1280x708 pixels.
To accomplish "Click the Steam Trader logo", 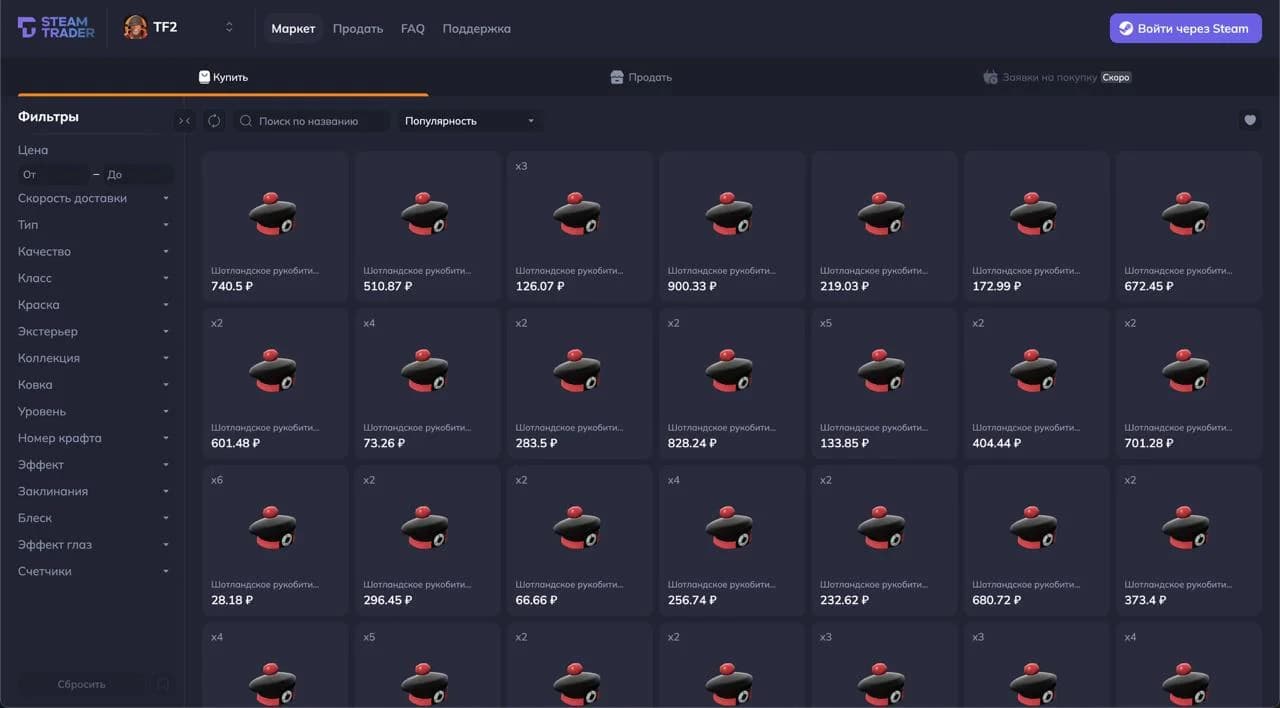I will tap(56, 28).
